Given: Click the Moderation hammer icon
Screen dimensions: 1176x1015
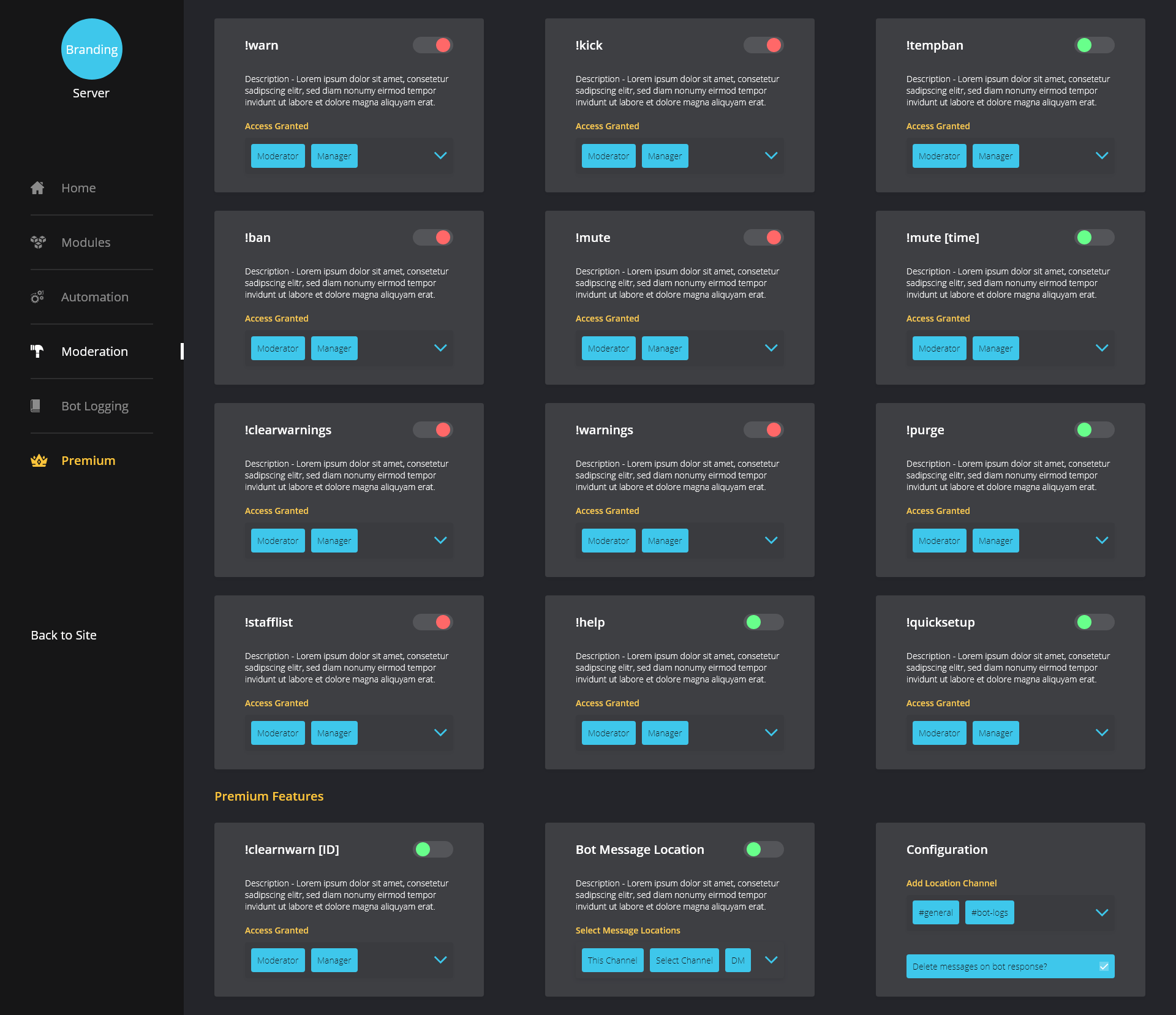Looking at the screenshot, I should point(37,351).
